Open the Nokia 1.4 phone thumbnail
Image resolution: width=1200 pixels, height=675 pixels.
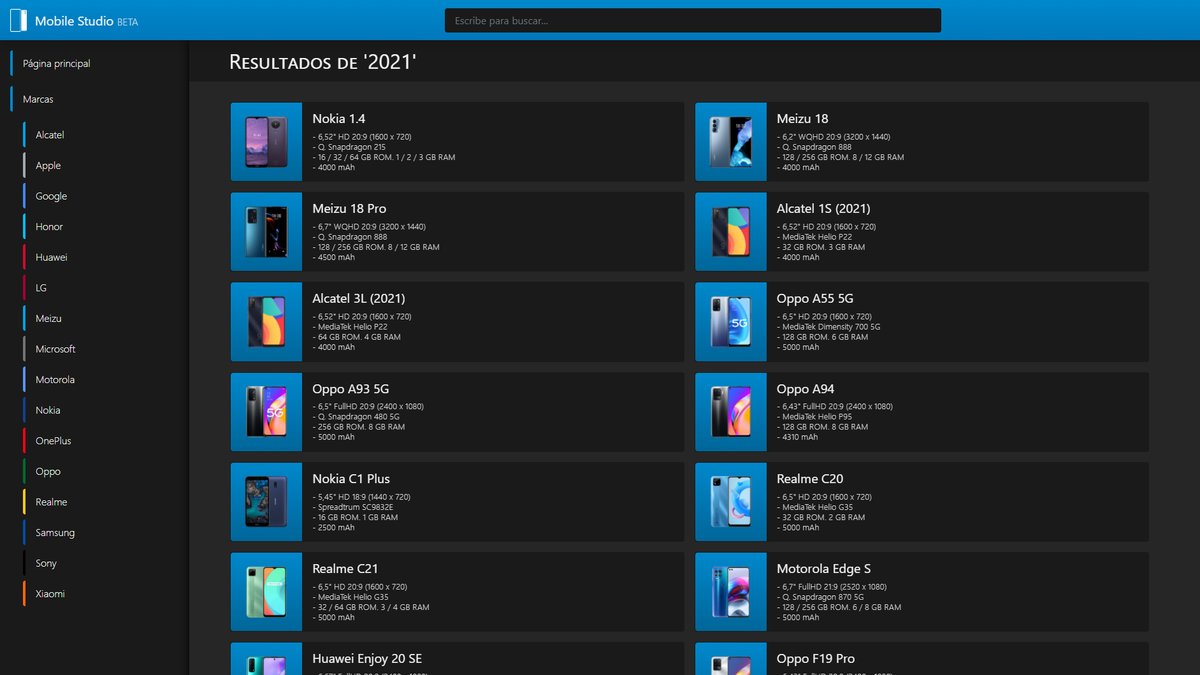pos(266,142)
